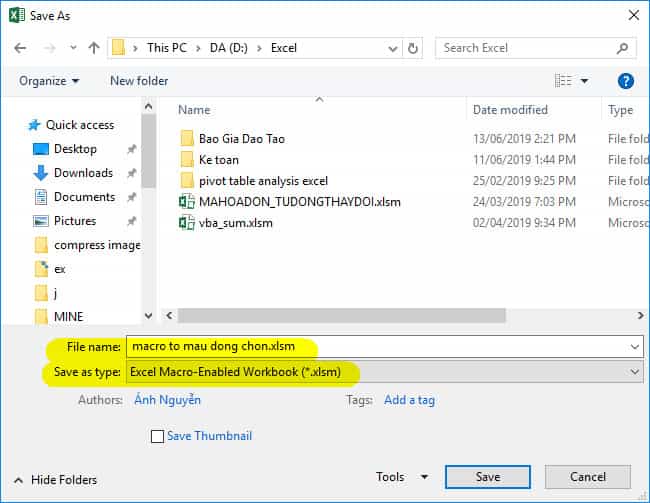
Task: Select the vba_sum.xlsm file
Action: pyautogui.click(x=235, y=223)
